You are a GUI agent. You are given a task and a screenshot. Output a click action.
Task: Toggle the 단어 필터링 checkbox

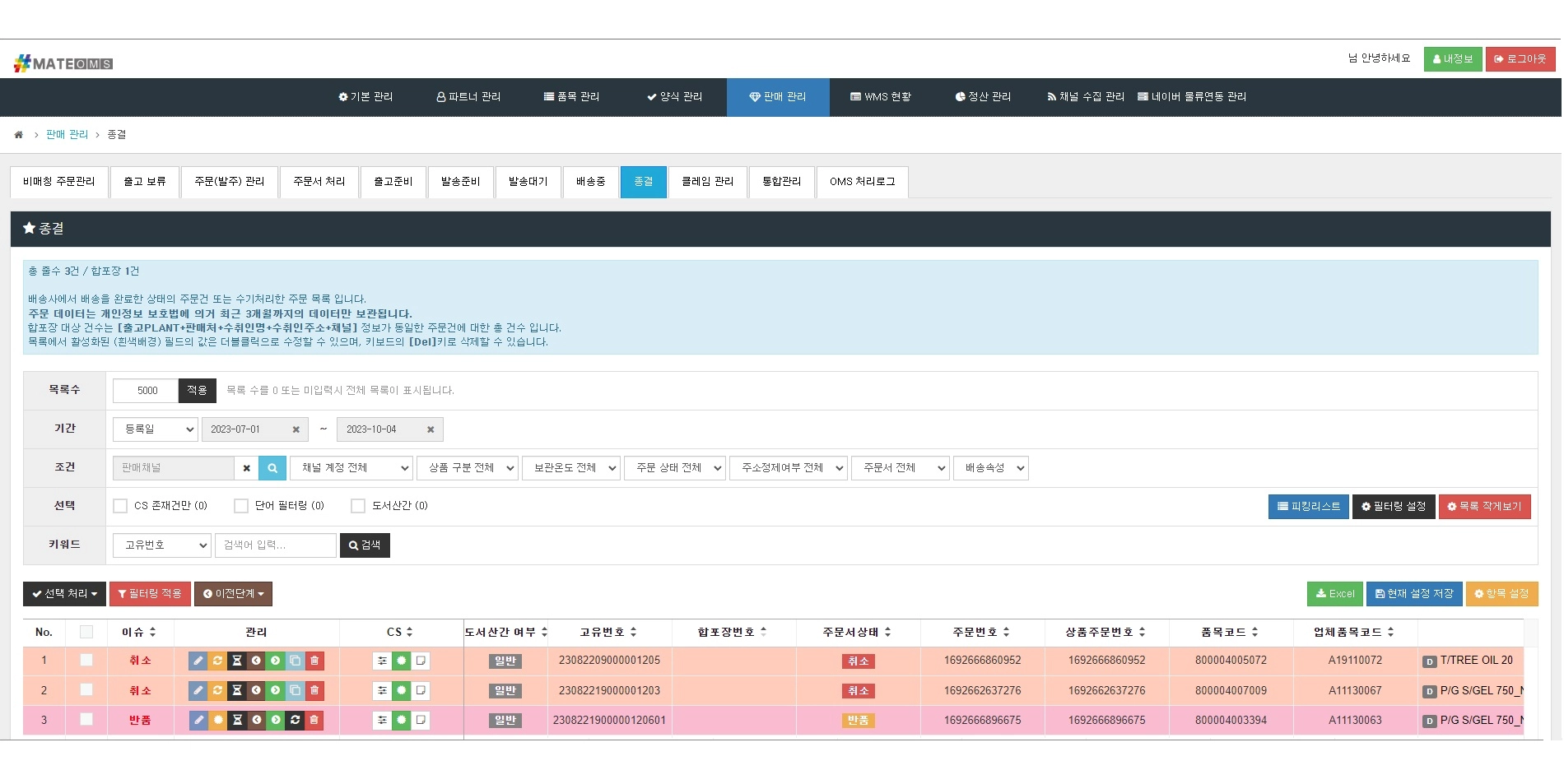(x=241, y=506)
